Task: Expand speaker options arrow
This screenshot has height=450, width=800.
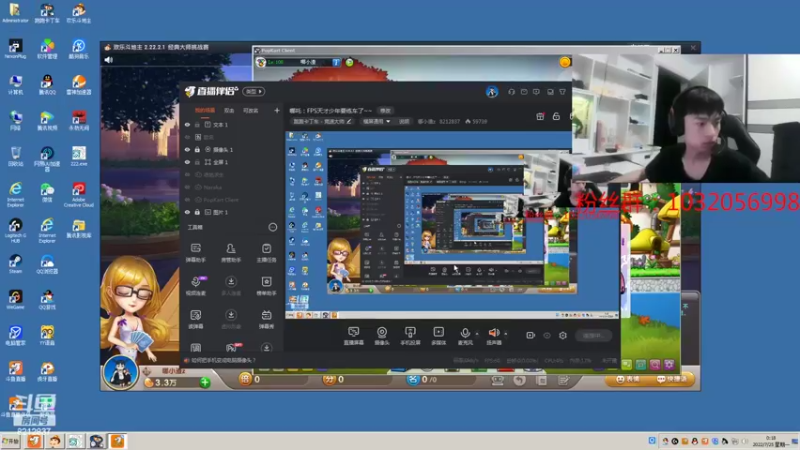Action: pyautogui.click(x=506, y=334)
